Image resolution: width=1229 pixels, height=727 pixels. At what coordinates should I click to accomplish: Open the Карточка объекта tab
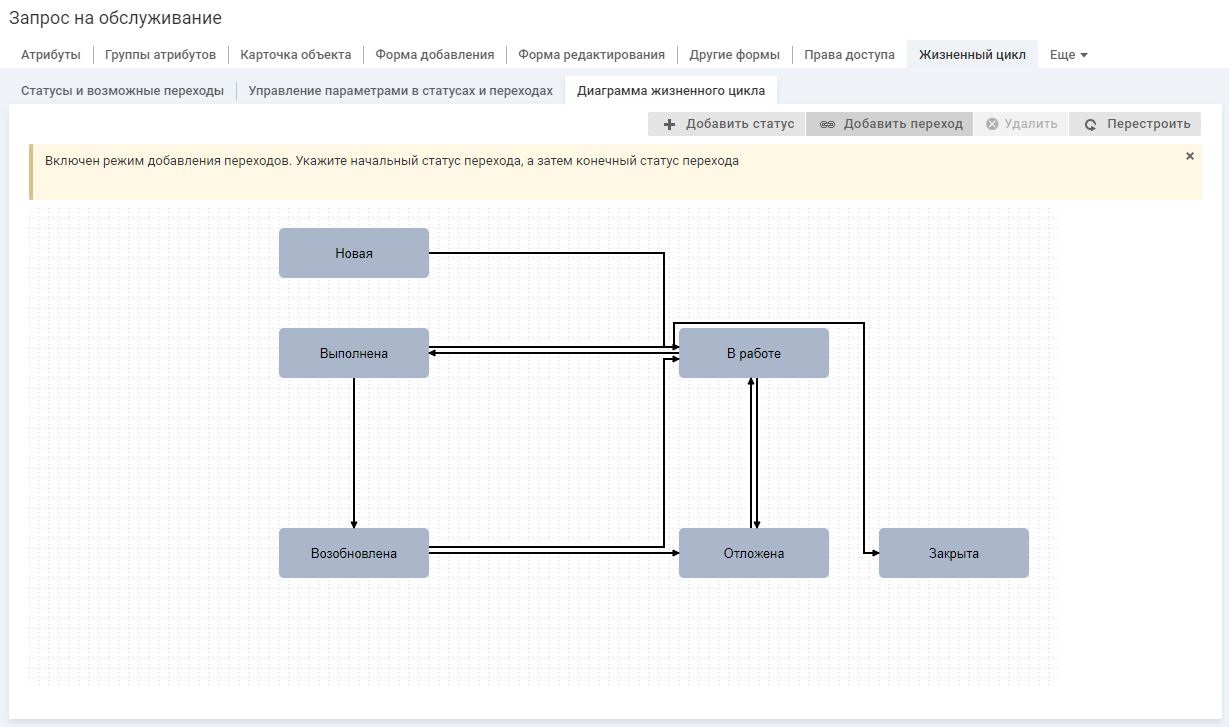(296, 55)
